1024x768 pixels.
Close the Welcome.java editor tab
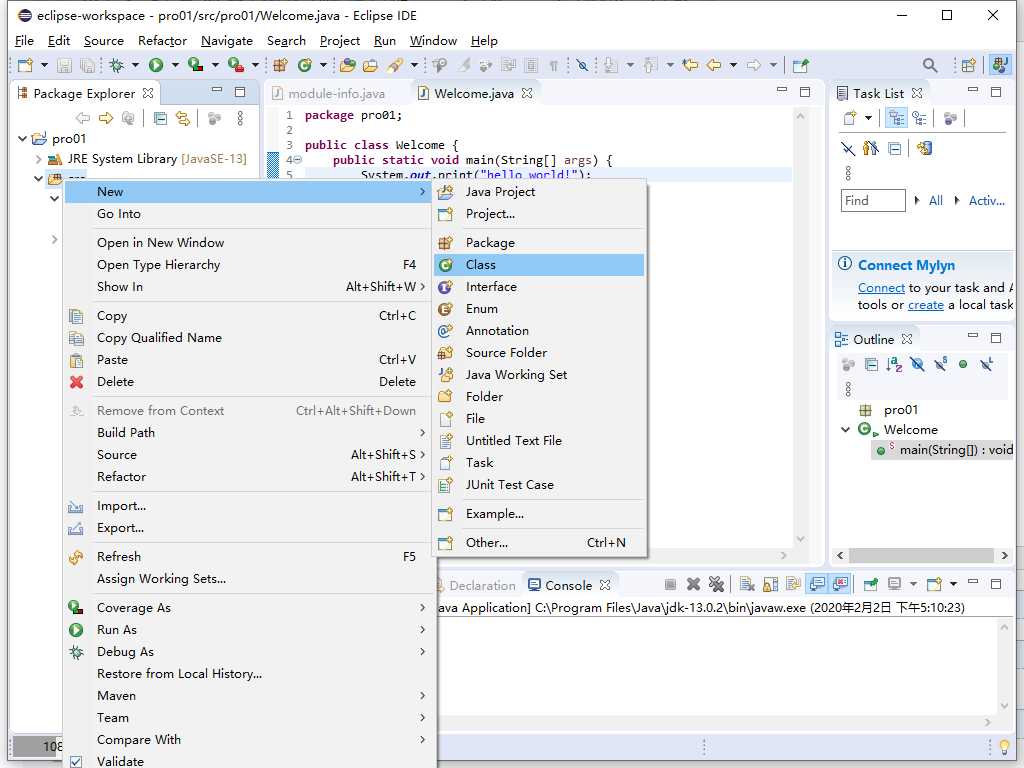tap(527, 93)
